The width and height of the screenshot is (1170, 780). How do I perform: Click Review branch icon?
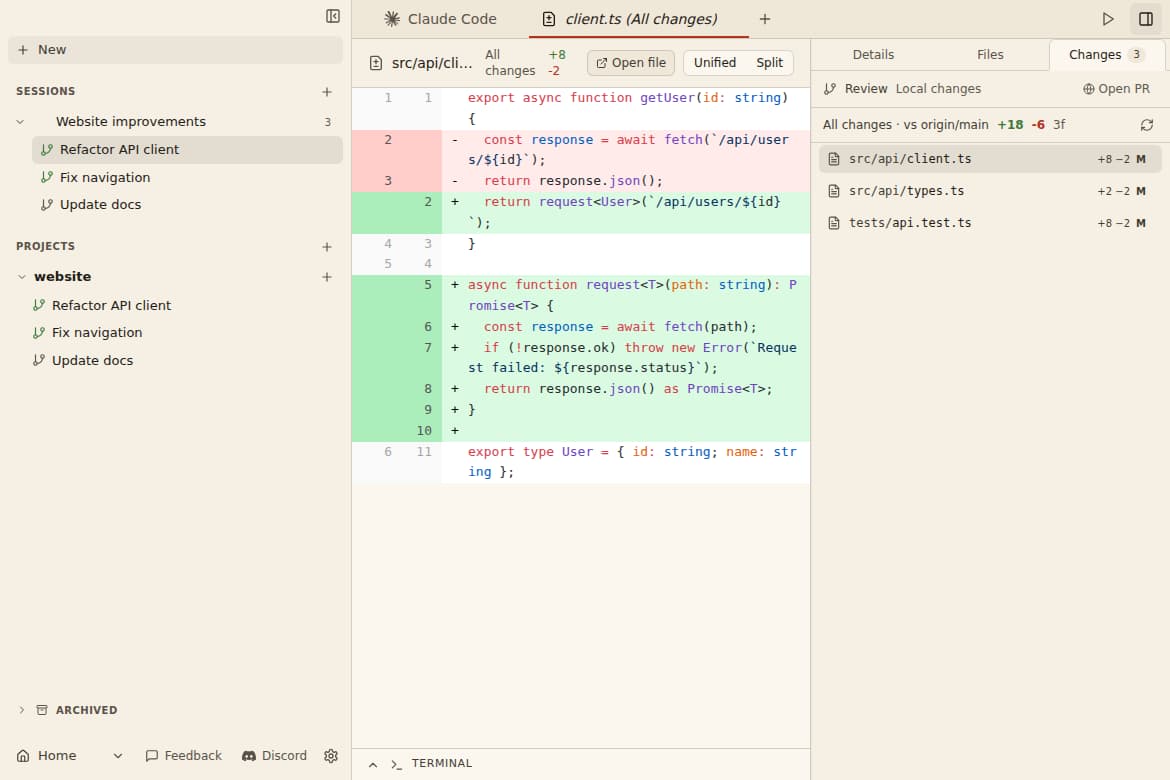click(830, 89)
